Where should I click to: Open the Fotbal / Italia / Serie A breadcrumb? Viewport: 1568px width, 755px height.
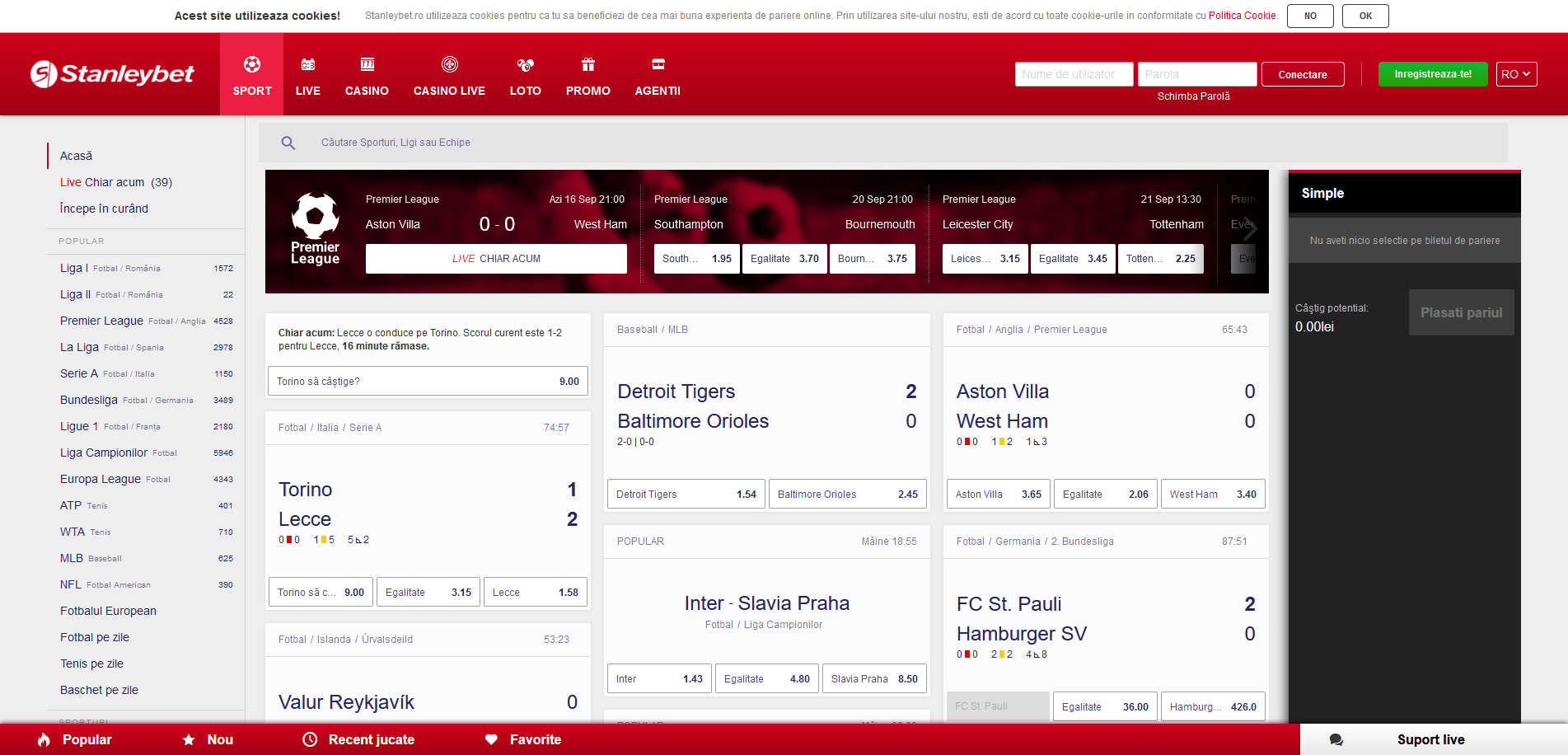click(330, 428)
